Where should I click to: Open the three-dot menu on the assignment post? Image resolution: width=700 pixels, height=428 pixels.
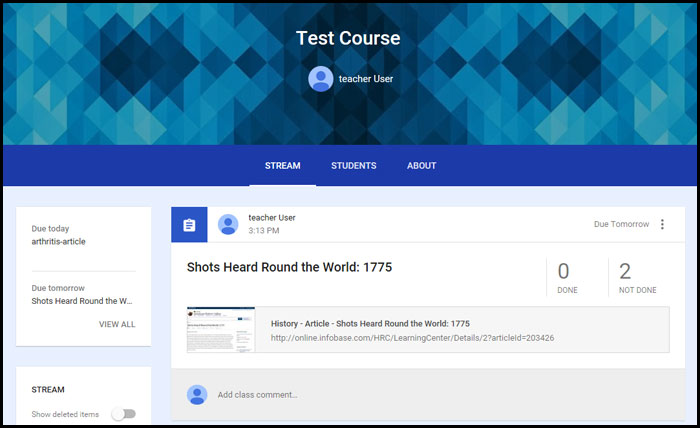pos(661,225)
